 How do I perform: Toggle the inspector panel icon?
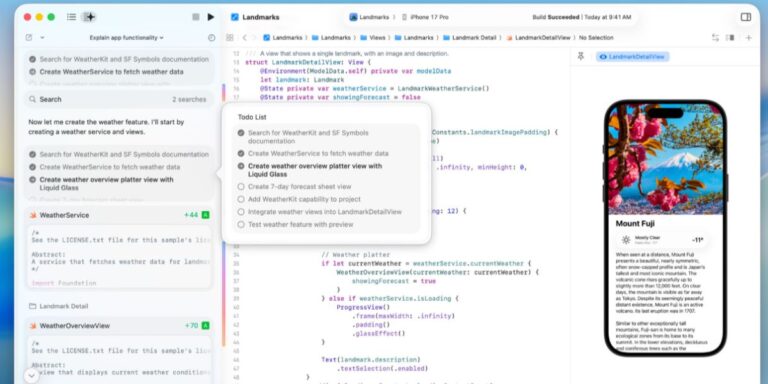746,17
